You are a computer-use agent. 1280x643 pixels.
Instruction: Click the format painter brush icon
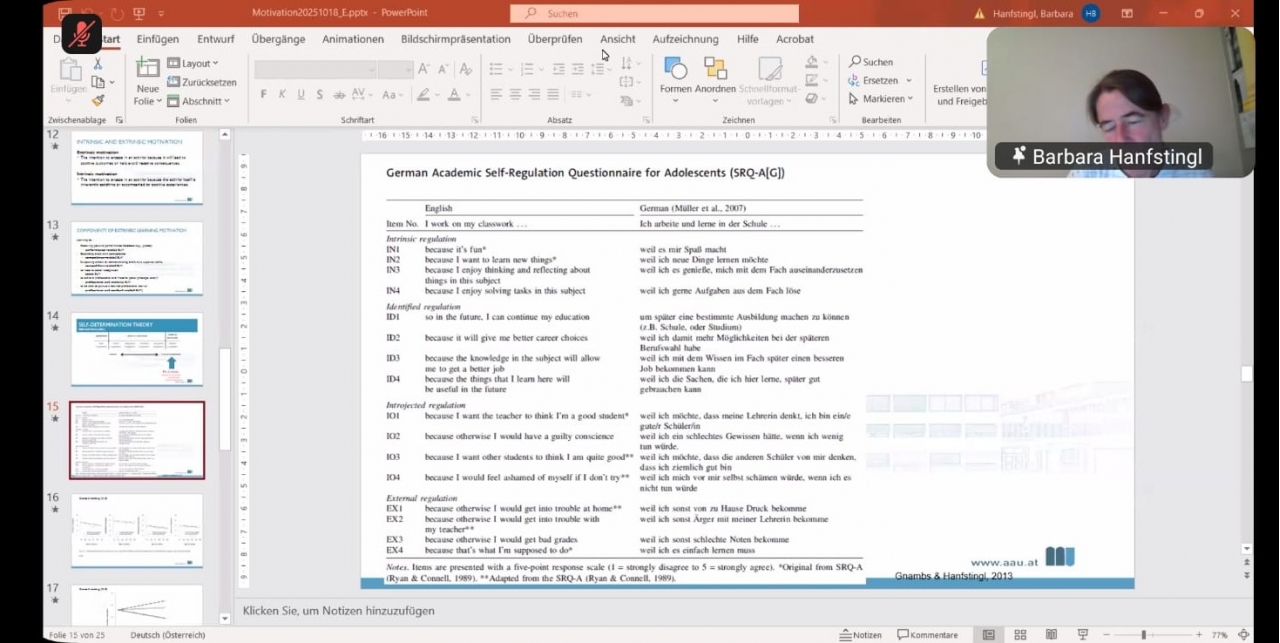pos(98,100)
